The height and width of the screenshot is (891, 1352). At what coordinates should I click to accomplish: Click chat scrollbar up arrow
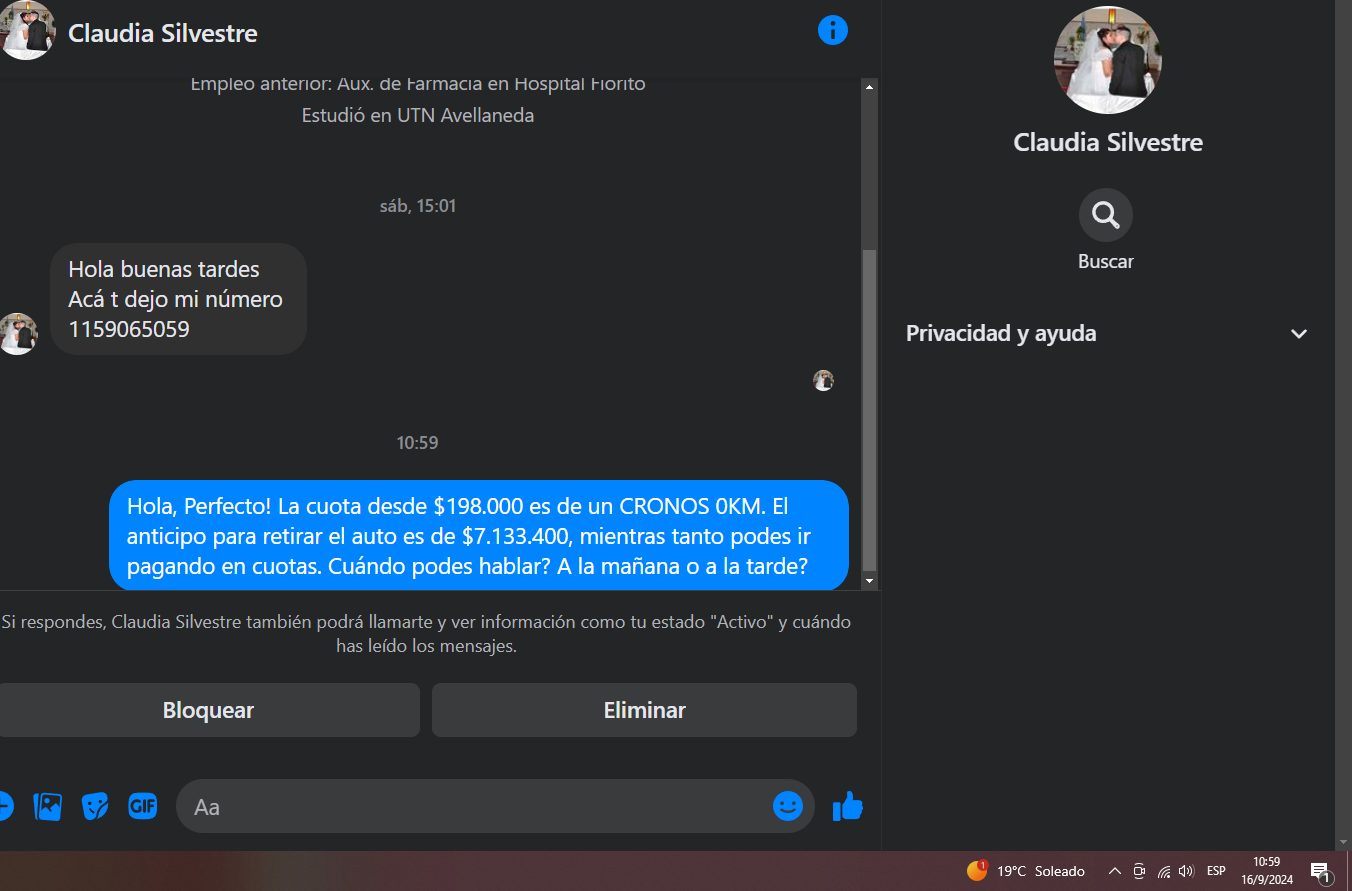tap(869, 87)
